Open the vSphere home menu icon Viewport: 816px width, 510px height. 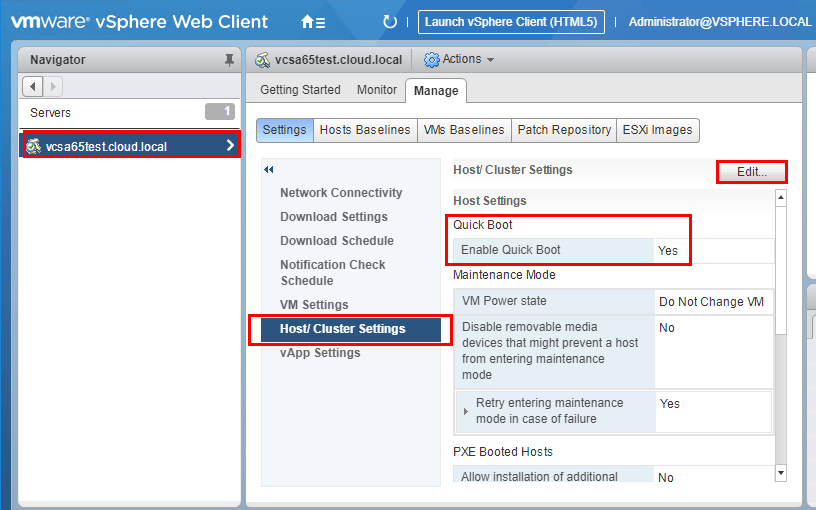tap(312, 22)
